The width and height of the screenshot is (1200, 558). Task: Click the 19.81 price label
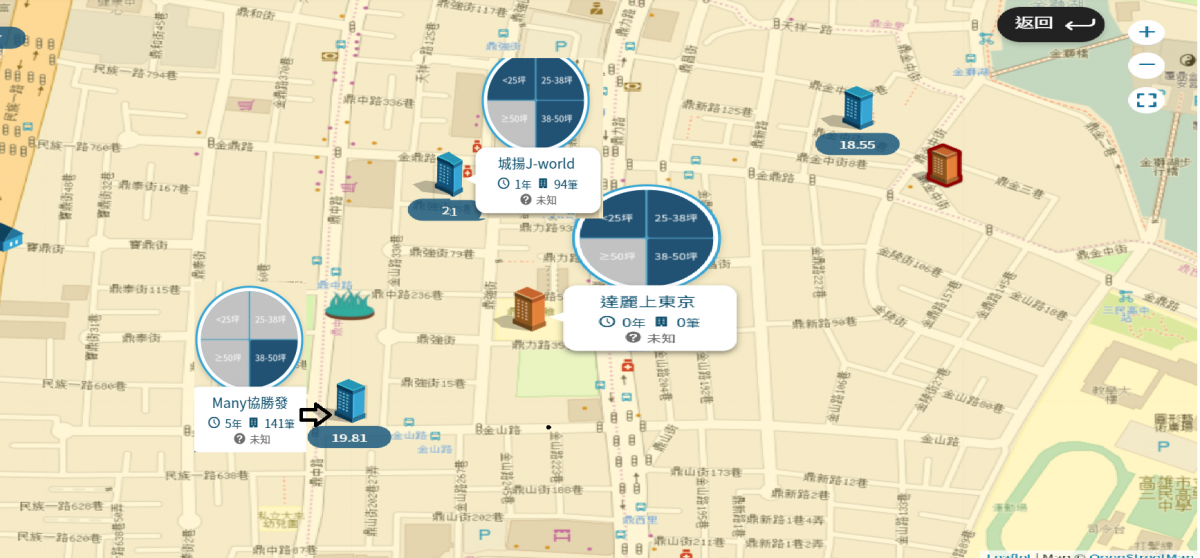349,437
